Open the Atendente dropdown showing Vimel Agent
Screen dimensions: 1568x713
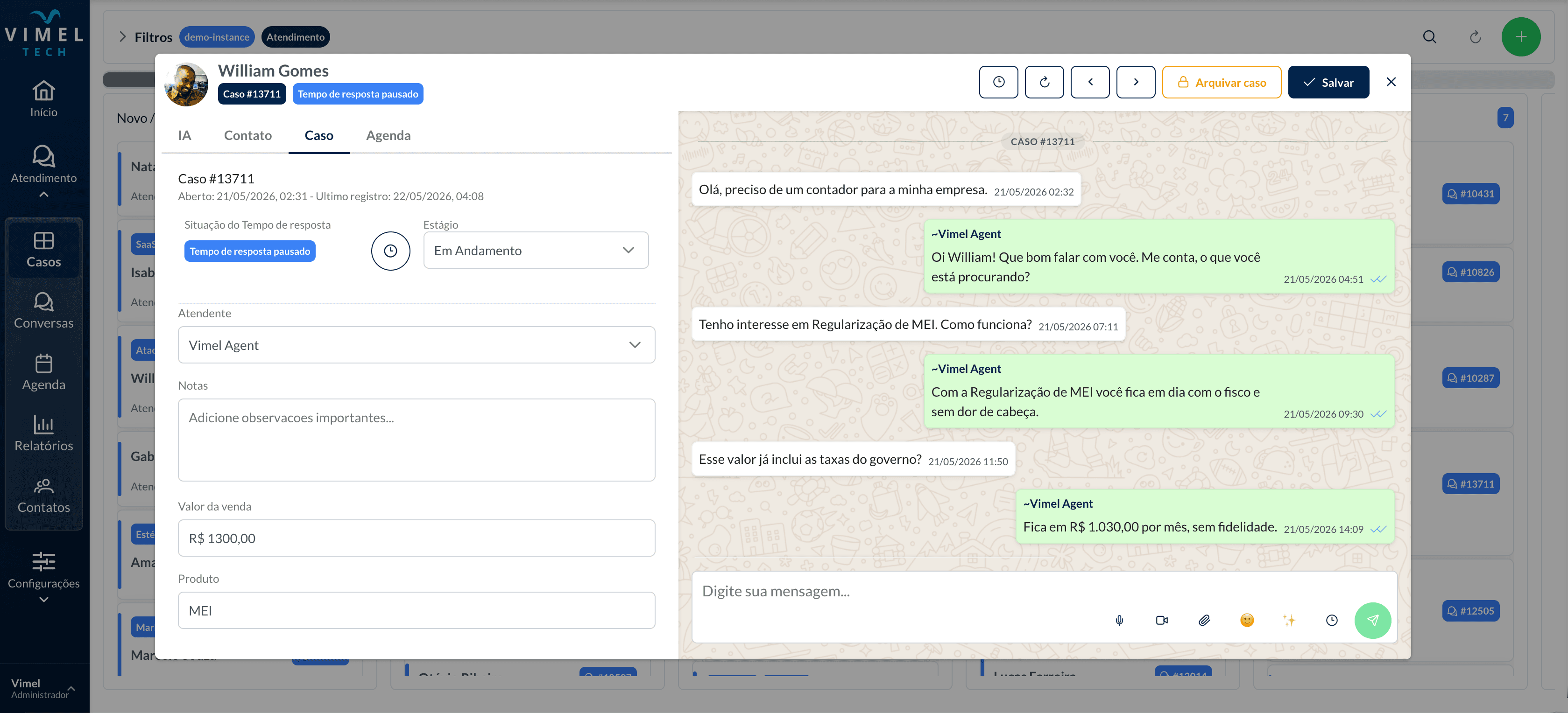pos(417,345)
